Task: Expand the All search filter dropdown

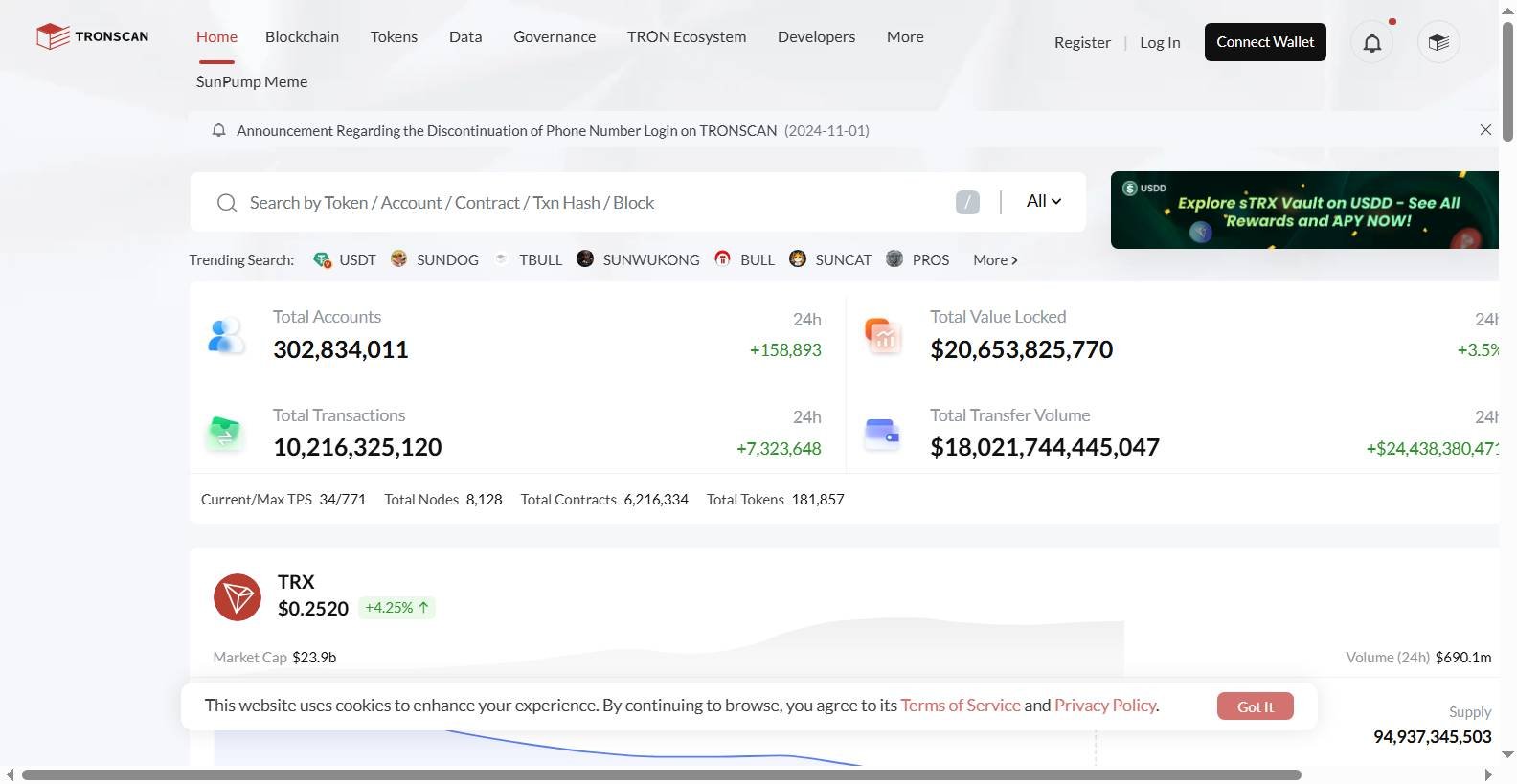Action: (1043, 201)
